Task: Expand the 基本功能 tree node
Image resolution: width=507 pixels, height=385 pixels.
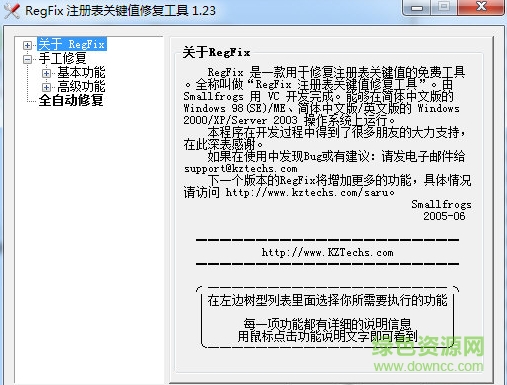Action: pos(46,73)
